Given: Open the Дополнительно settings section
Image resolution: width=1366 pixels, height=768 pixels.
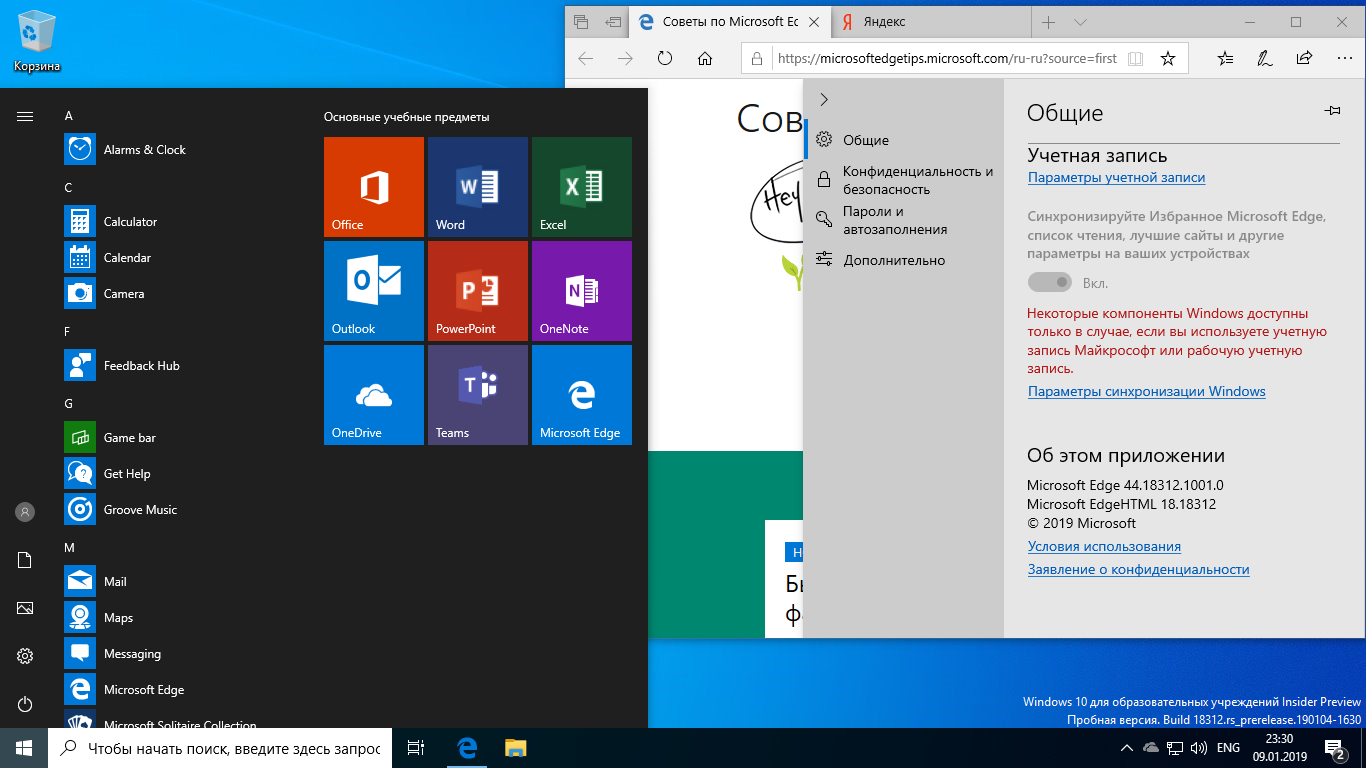Looking at the screenshot, I should point(893,260).
